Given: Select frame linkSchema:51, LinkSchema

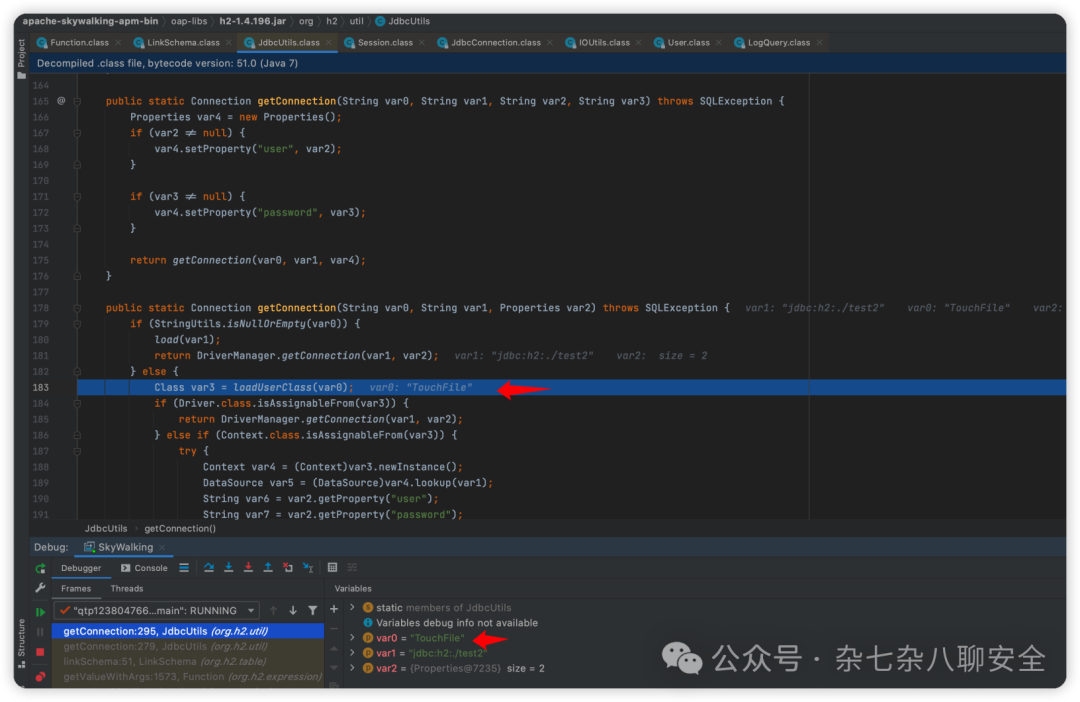Looking at the screenshot, I should pyautogui.click(x=187, y=661).
